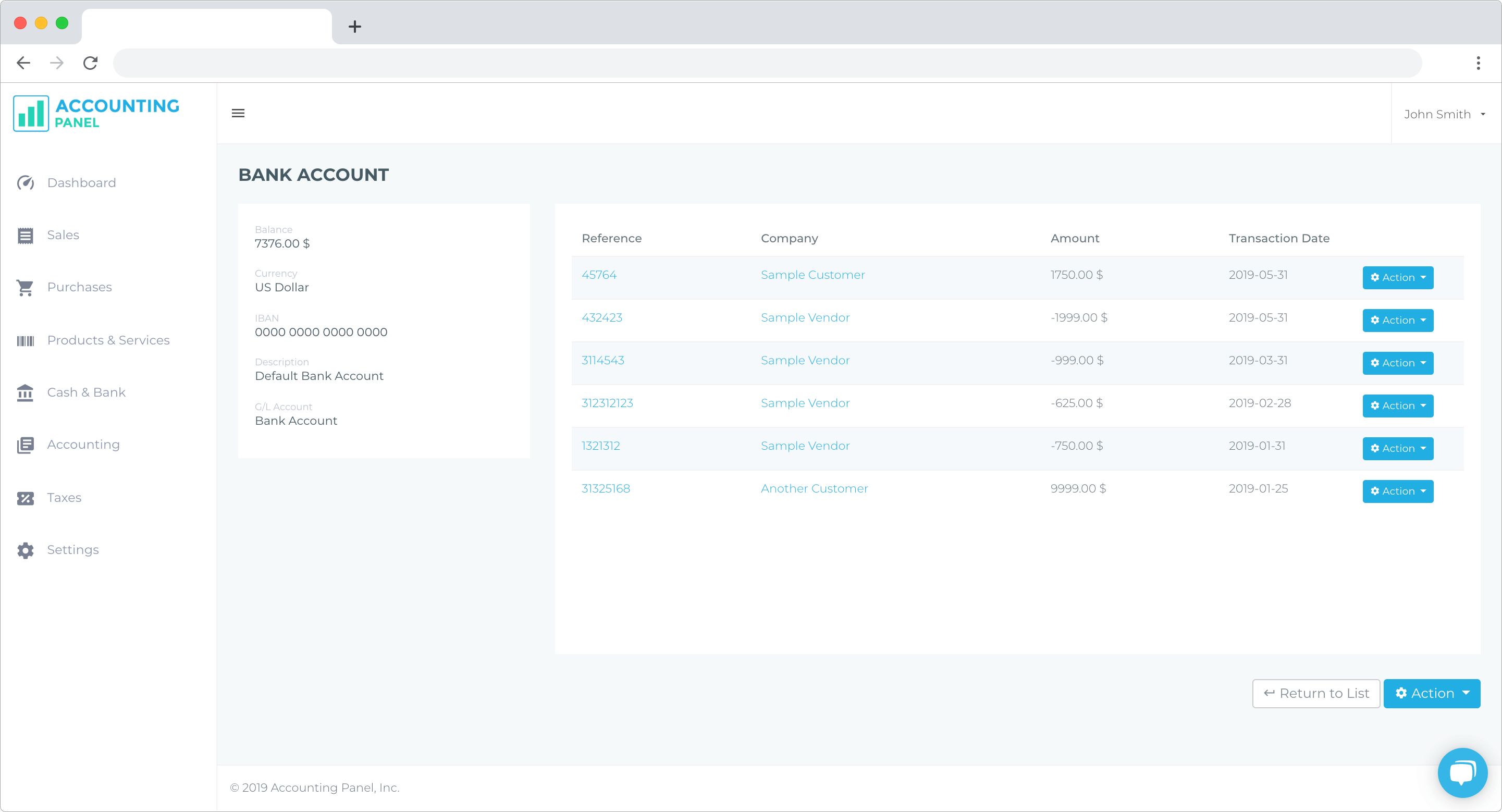Screen dimensions: 1502x812
Task: Reload the page with refresh icon
Action: click(x=90, y=63)
